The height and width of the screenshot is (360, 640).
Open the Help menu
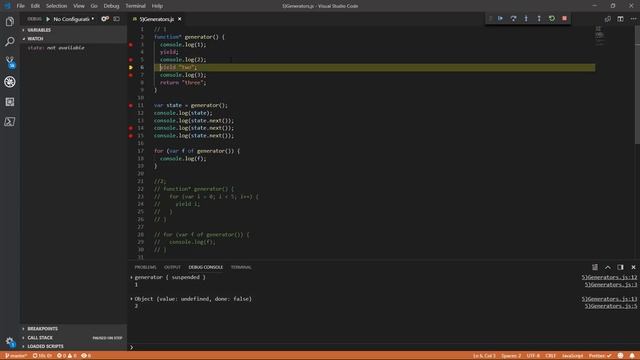click(x=157, y=6)
